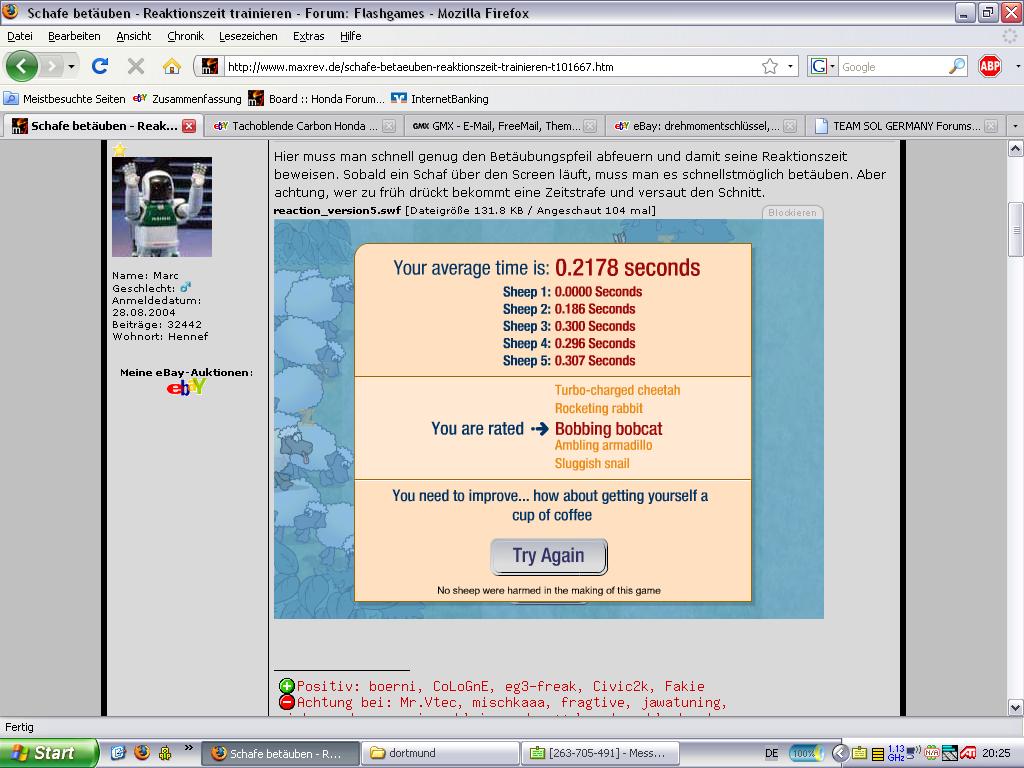The image size is (1024, 768).
Task: Focus the URL address field
Action: [491, 67]
